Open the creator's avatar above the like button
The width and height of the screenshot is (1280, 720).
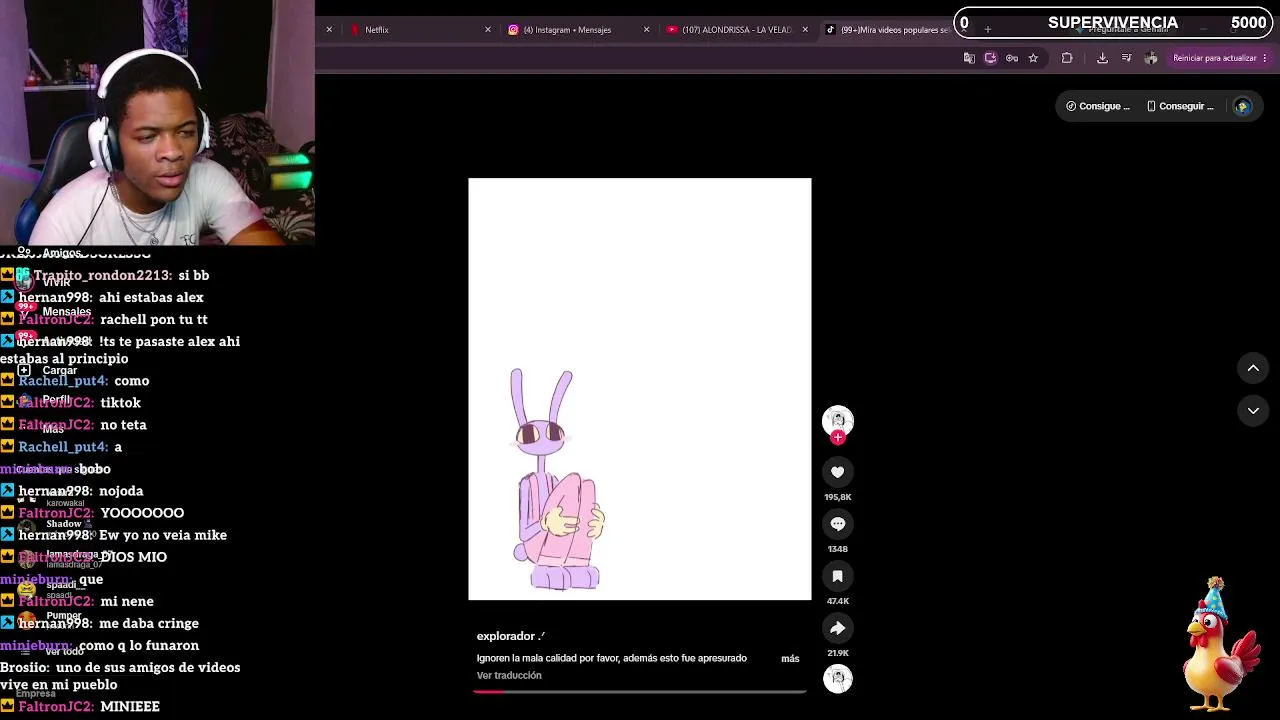click(x=838, y=420)
